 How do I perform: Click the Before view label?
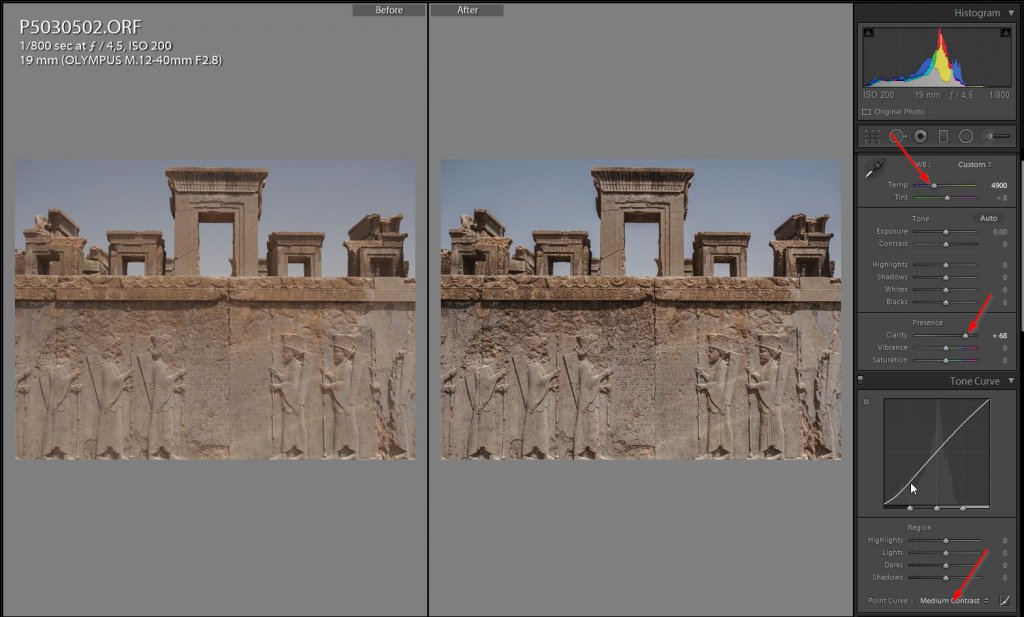[x=389, y=10]
